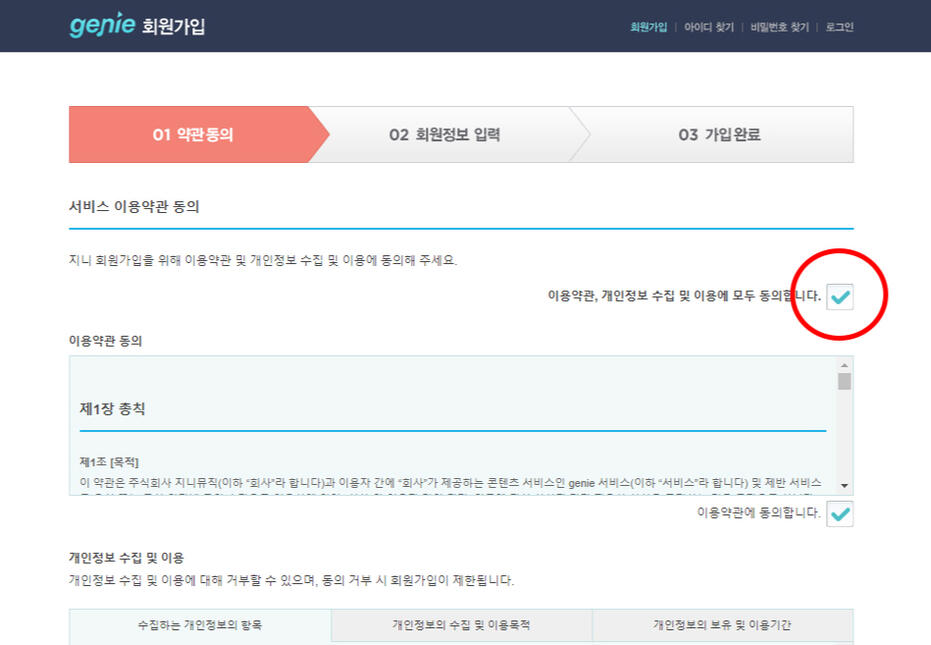Click the 로그인 link

[839, 27]
